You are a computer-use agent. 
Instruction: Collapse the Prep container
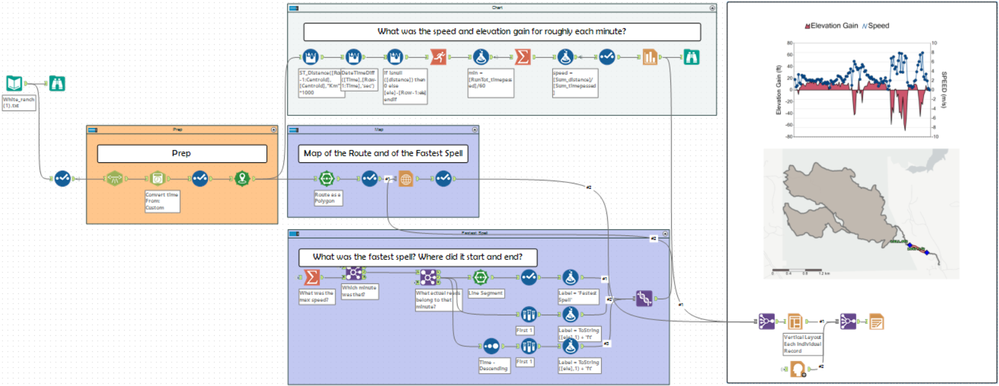[273, 129]
